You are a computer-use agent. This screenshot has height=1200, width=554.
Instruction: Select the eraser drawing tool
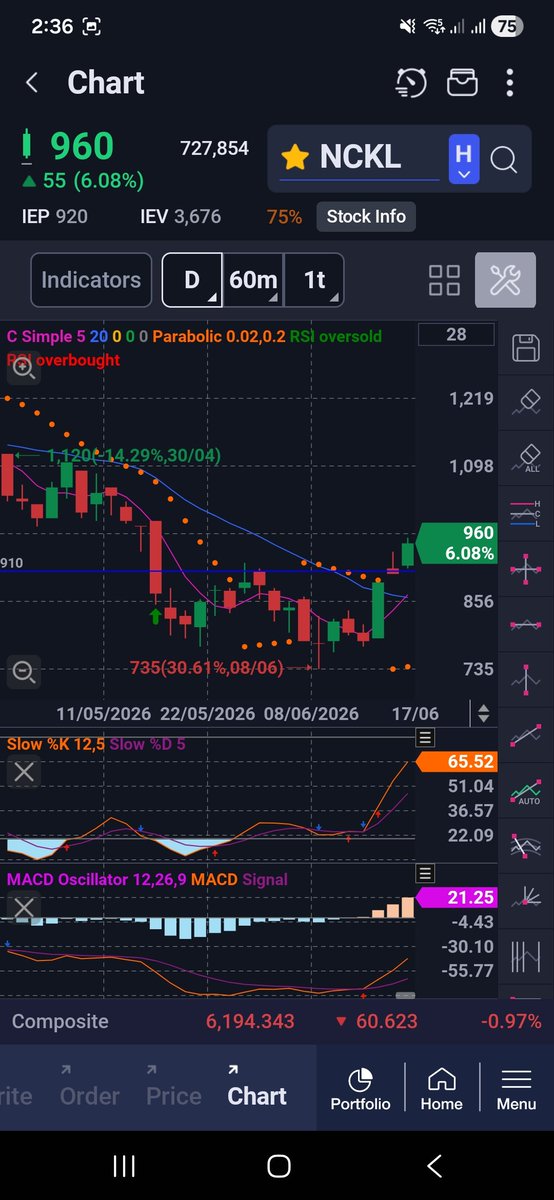point(525,402)
